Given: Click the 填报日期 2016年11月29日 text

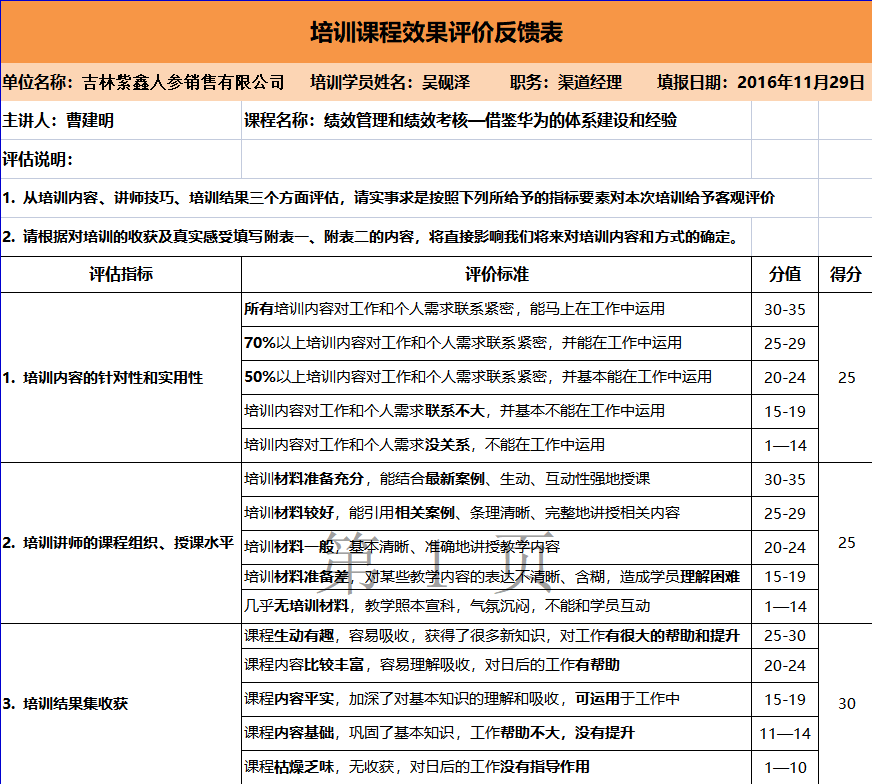Looking at the screenshot, I should pos(761,82).
